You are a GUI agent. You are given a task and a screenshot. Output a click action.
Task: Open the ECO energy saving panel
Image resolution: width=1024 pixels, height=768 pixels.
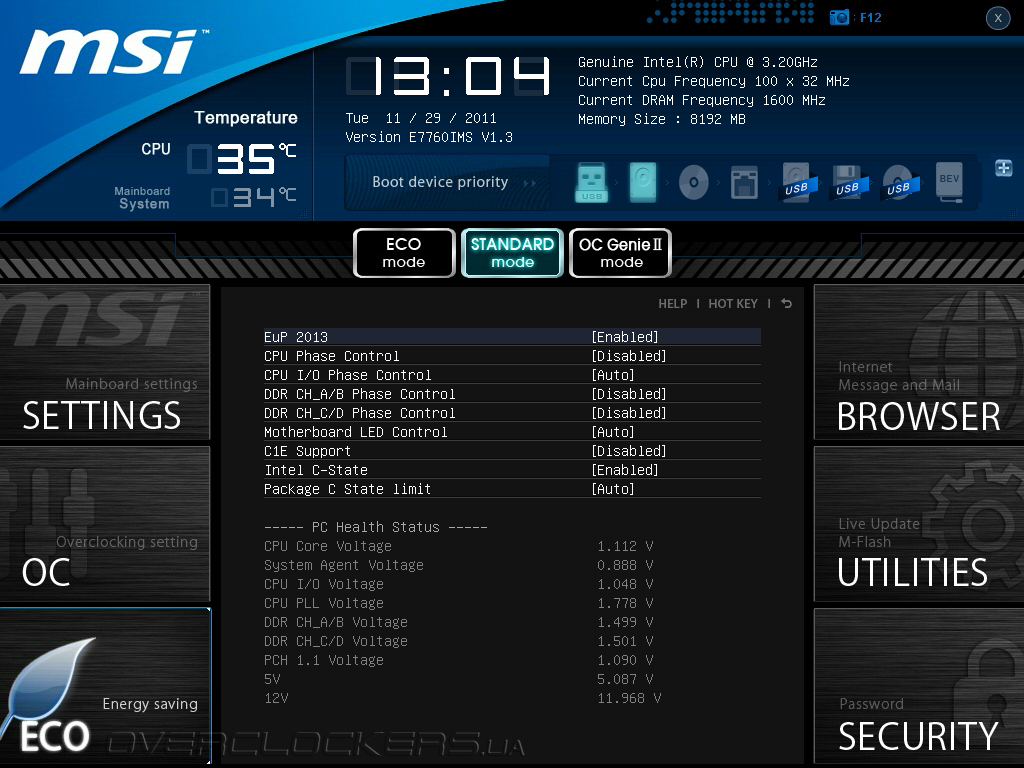tap(104, 686)
